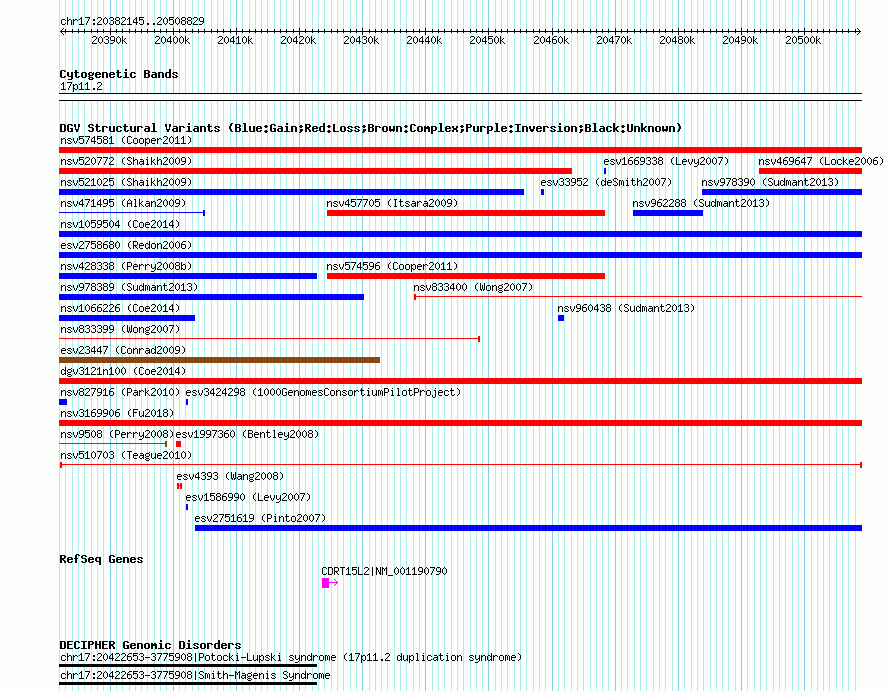The image size is (890, 691).
Task: Click dgv3121n100 (Coe2014) variant label
Action: (123, 371)
